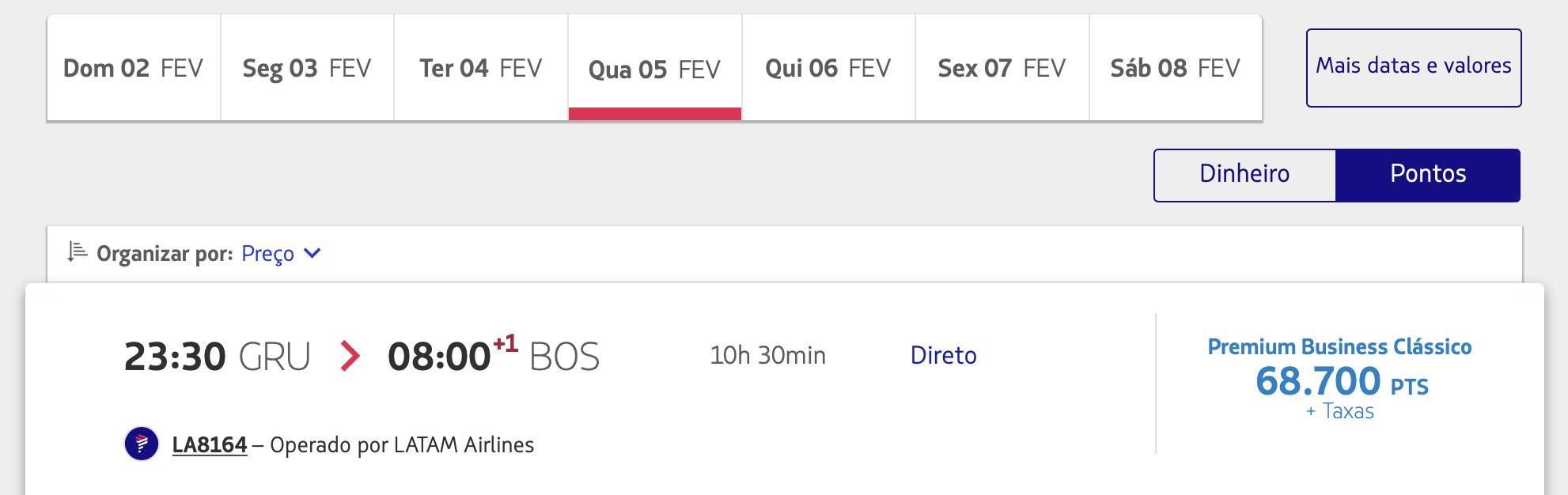Pick the Qui 06 FEV date tab
The width and height of the screenshot is (1568, 495).
[x=828, y=68]
